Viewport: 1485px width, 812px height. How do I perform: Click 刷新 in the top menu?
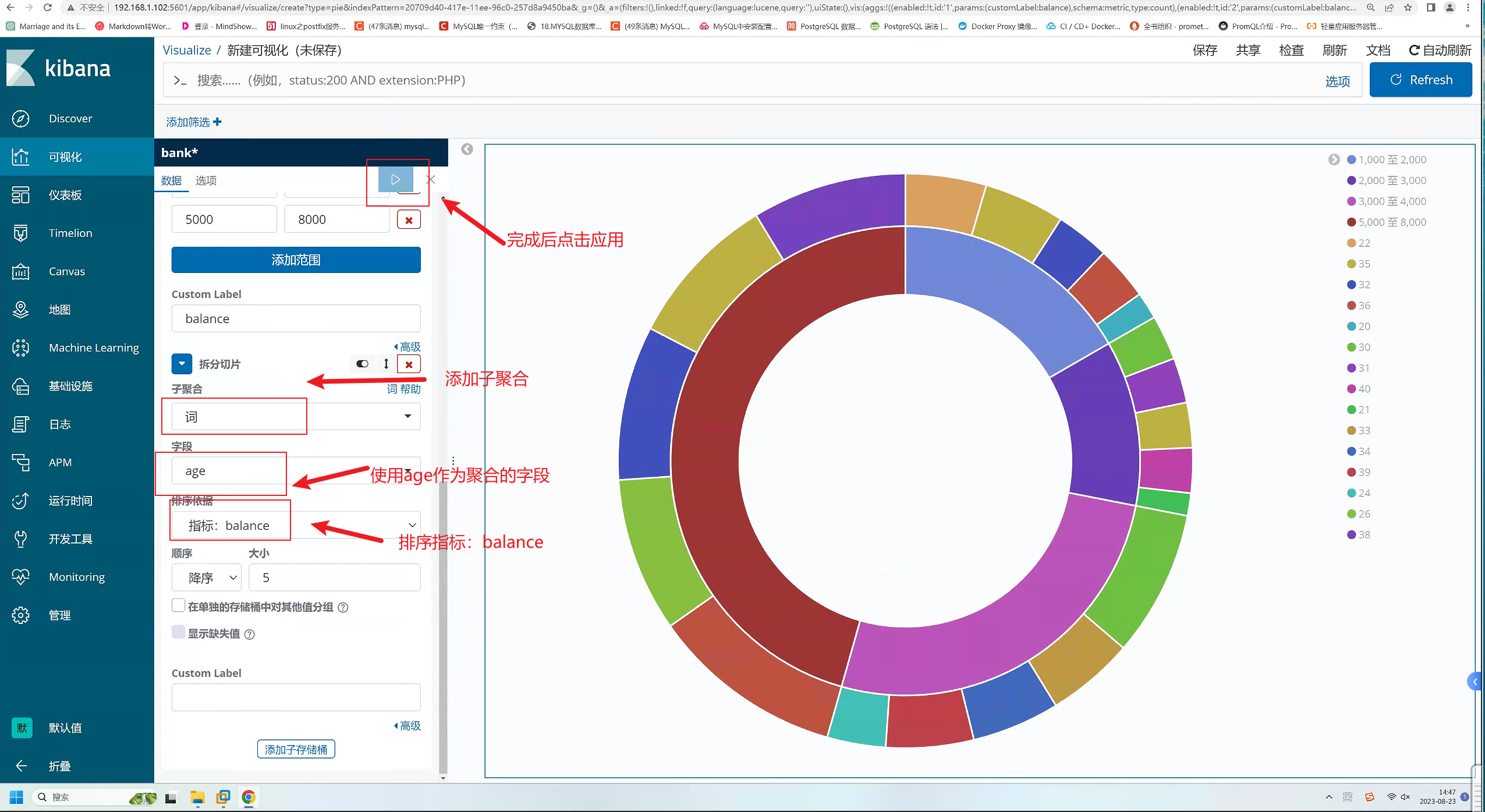pyautogui.click(x=1335, y=50)
